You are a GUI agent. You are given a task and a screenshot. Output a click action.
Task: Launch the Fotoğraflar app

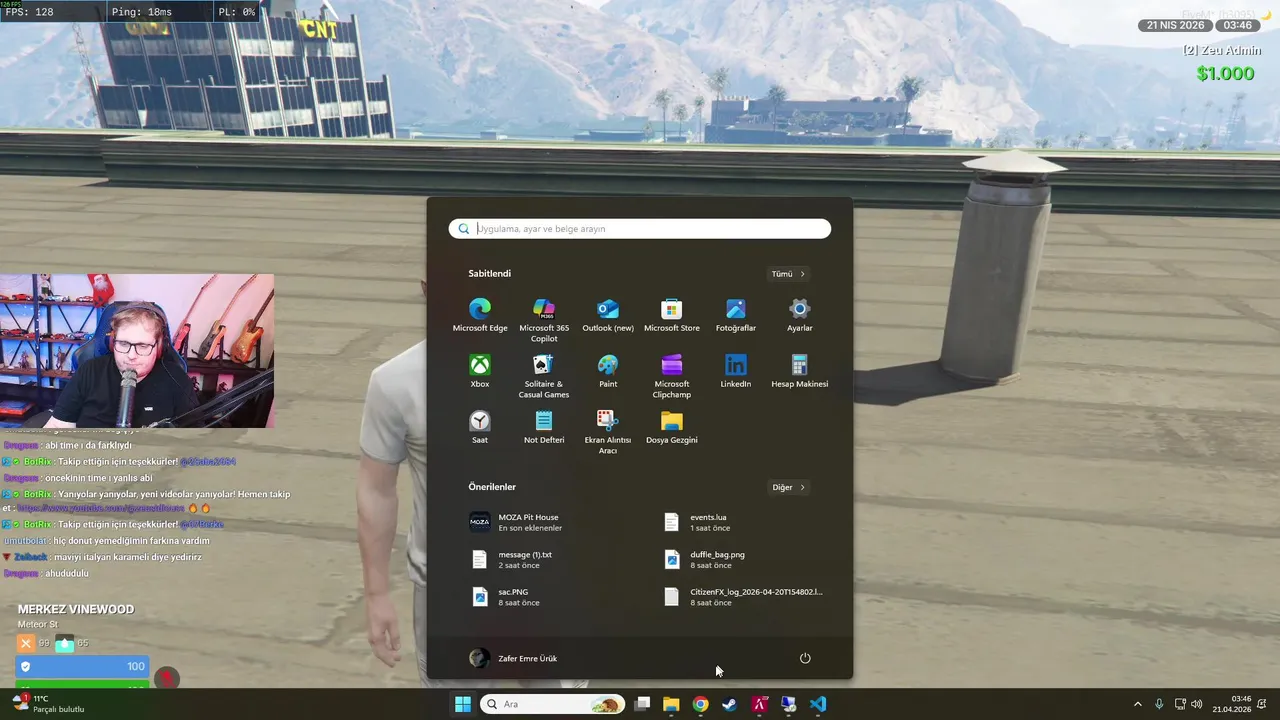(736, 315)
